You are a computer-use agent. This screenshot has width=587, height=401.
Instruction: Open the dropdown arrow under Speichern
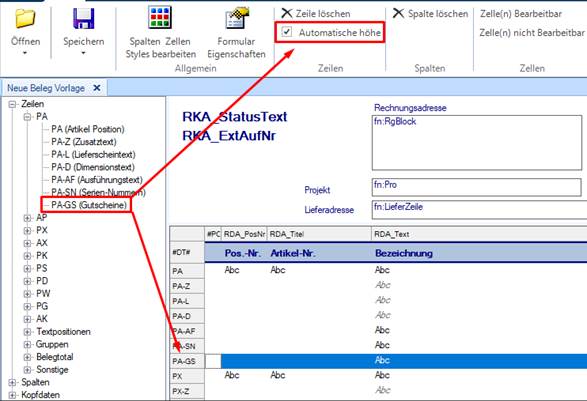(83, 53)
